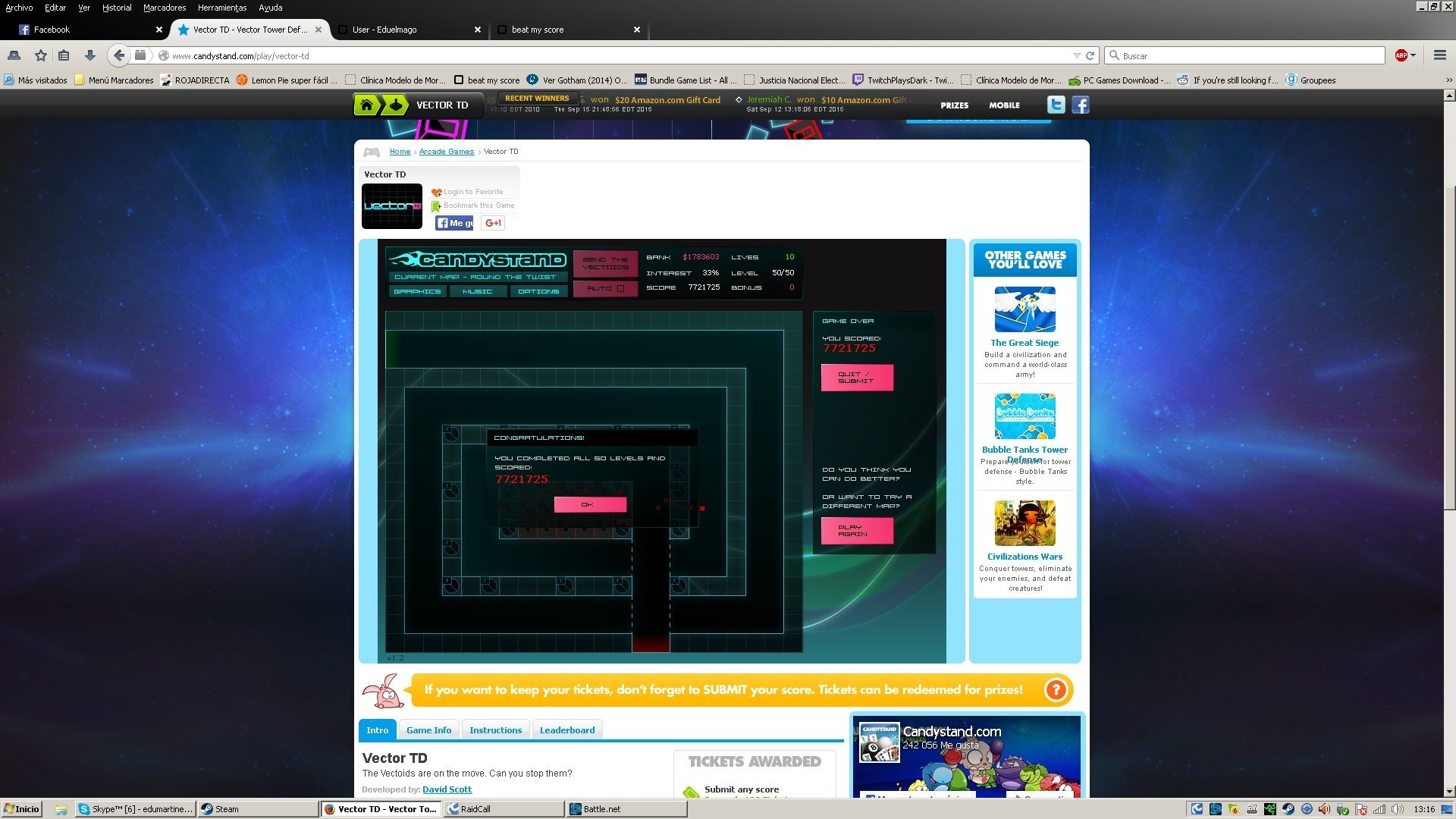The width and height of the screenshot is (1456, 819).
Task: Click the safely remove hardware tray icon
Action: click(x=1343, y=809)
